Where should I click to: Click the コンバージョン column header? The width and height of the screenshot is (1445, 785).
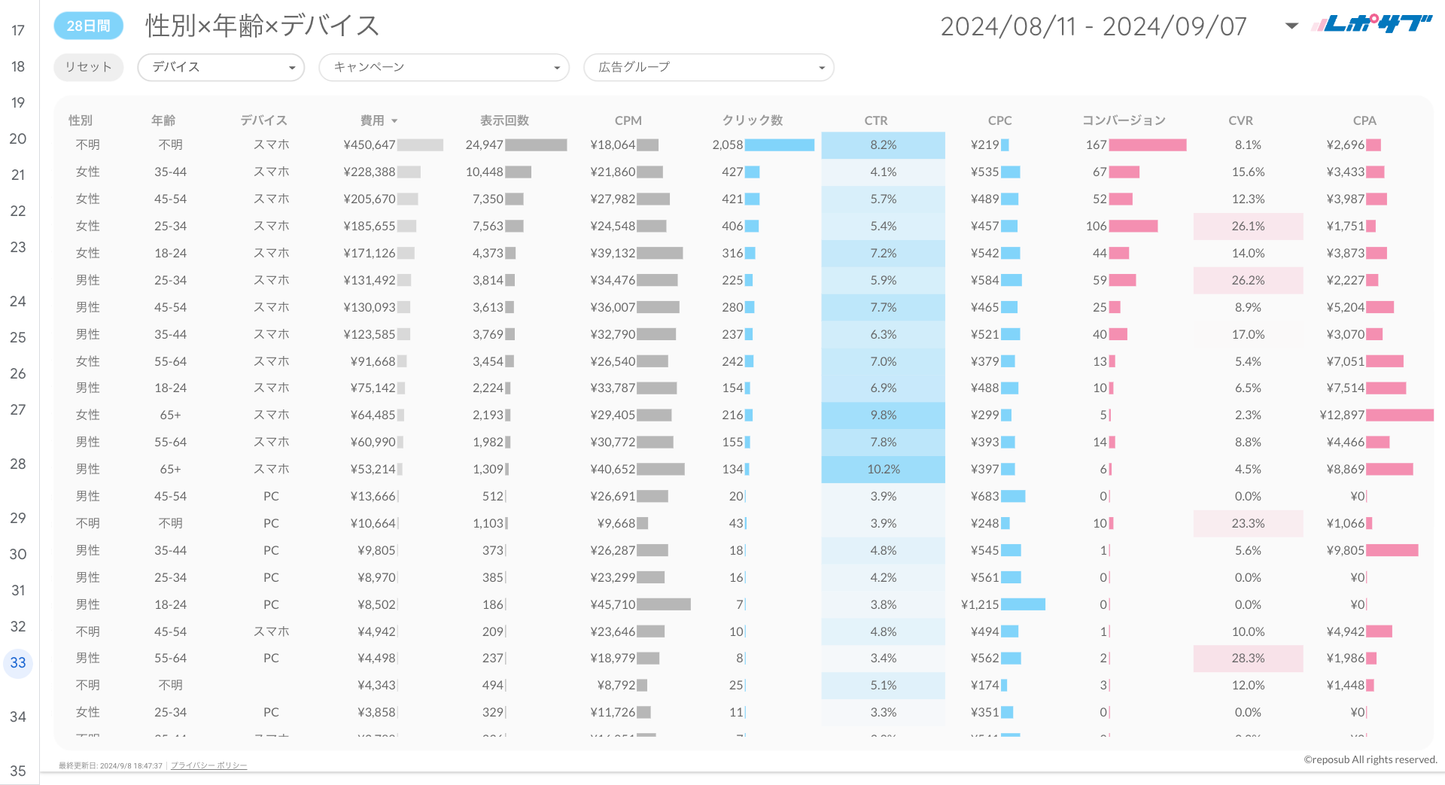click(1123, 120)
